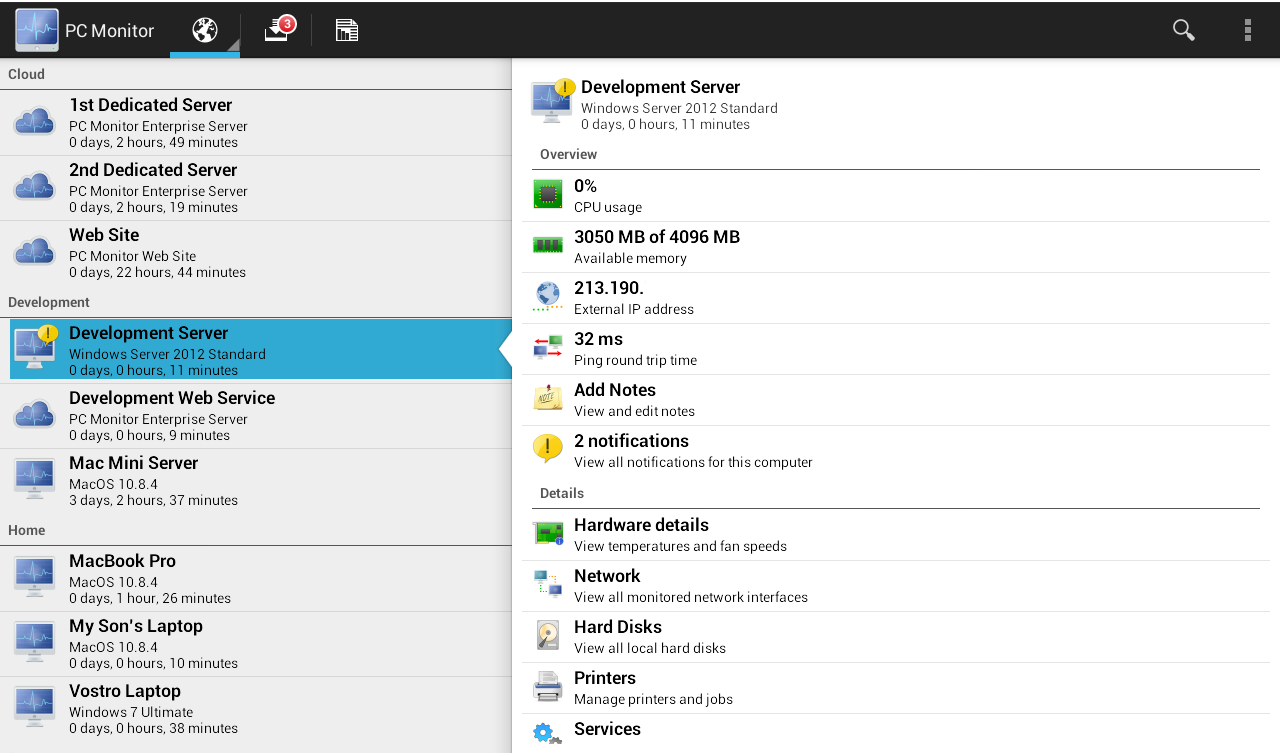Click the External IP address globe icon
Image resolution: width=1280 pixels, height=753 pixels.
coord(548,296)
